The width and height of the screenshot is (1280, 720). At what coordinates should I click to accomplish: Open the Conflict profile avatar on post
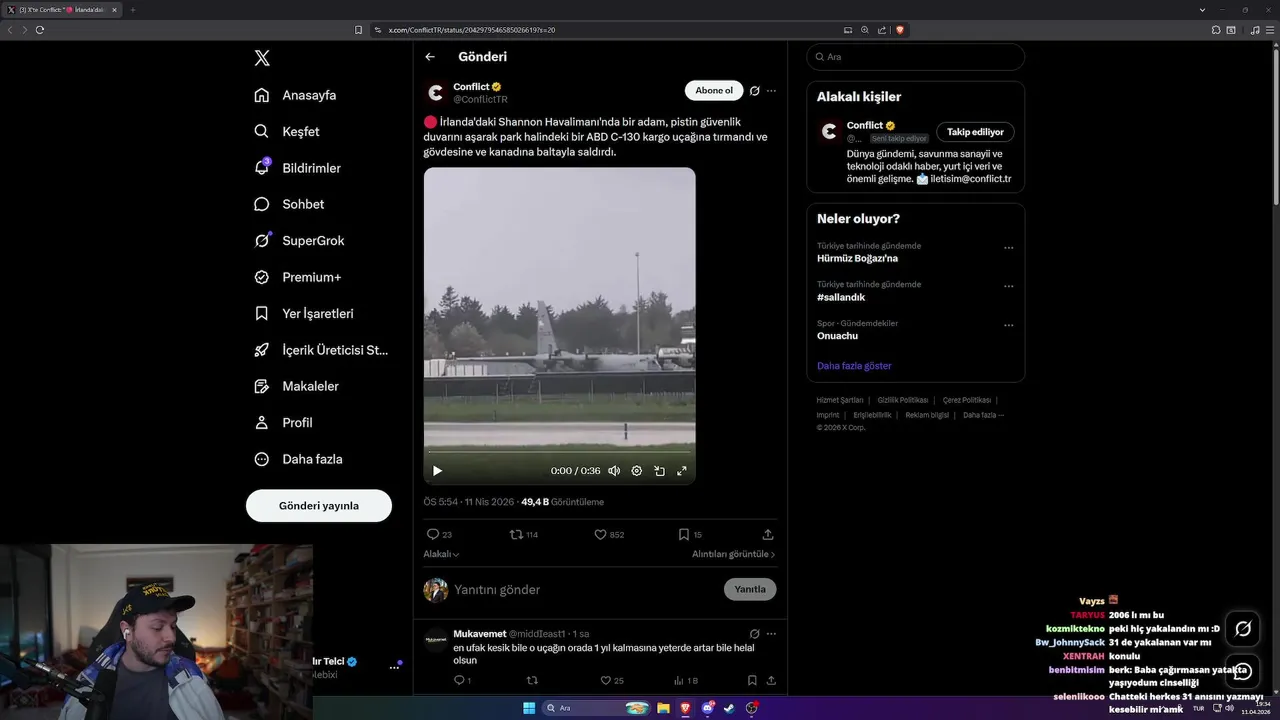coord(435,93)
